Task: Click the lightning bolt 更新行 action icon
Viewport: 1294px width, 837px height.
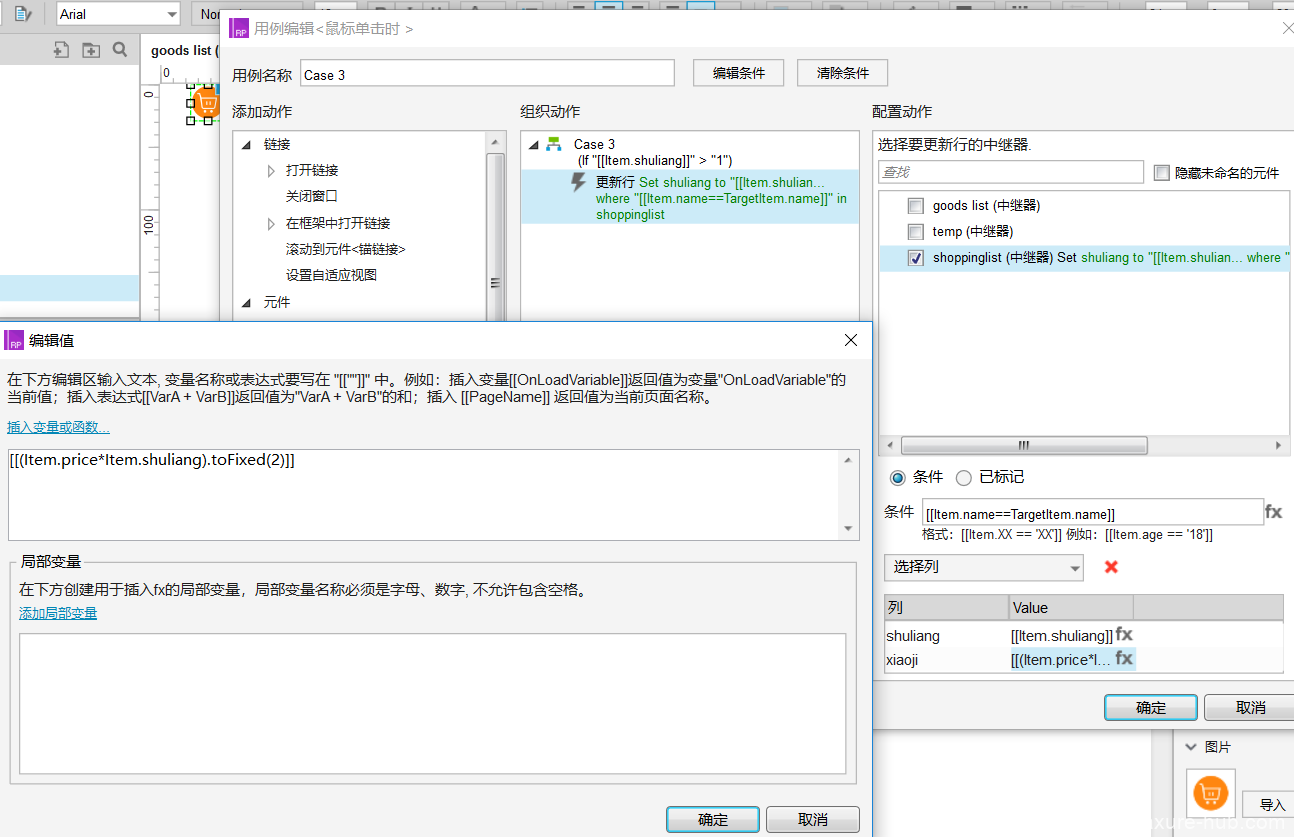Action: point(578,182)
